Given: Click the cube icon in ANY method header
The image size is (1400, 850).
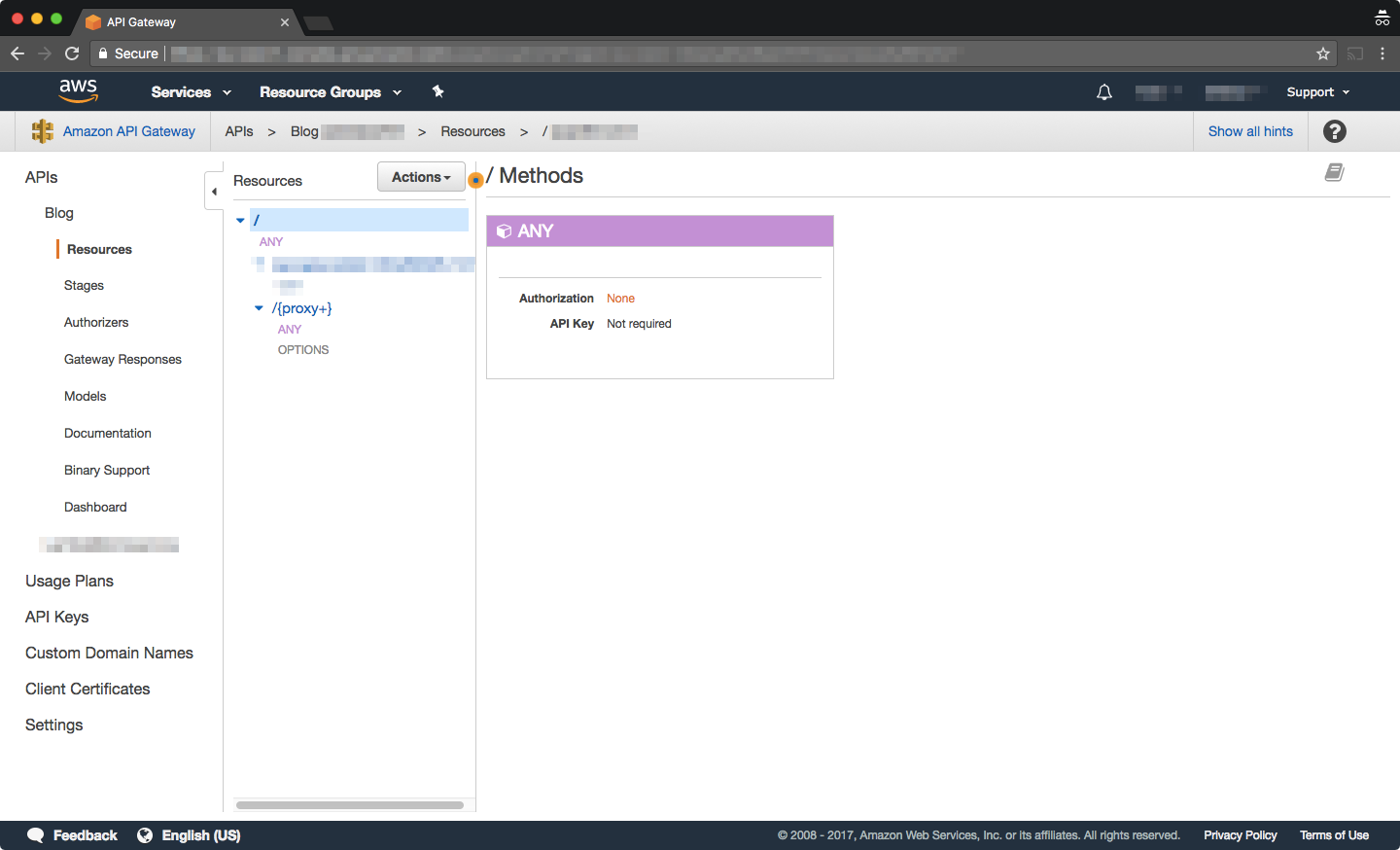Looking at the screenshot, I should [504, 231].
